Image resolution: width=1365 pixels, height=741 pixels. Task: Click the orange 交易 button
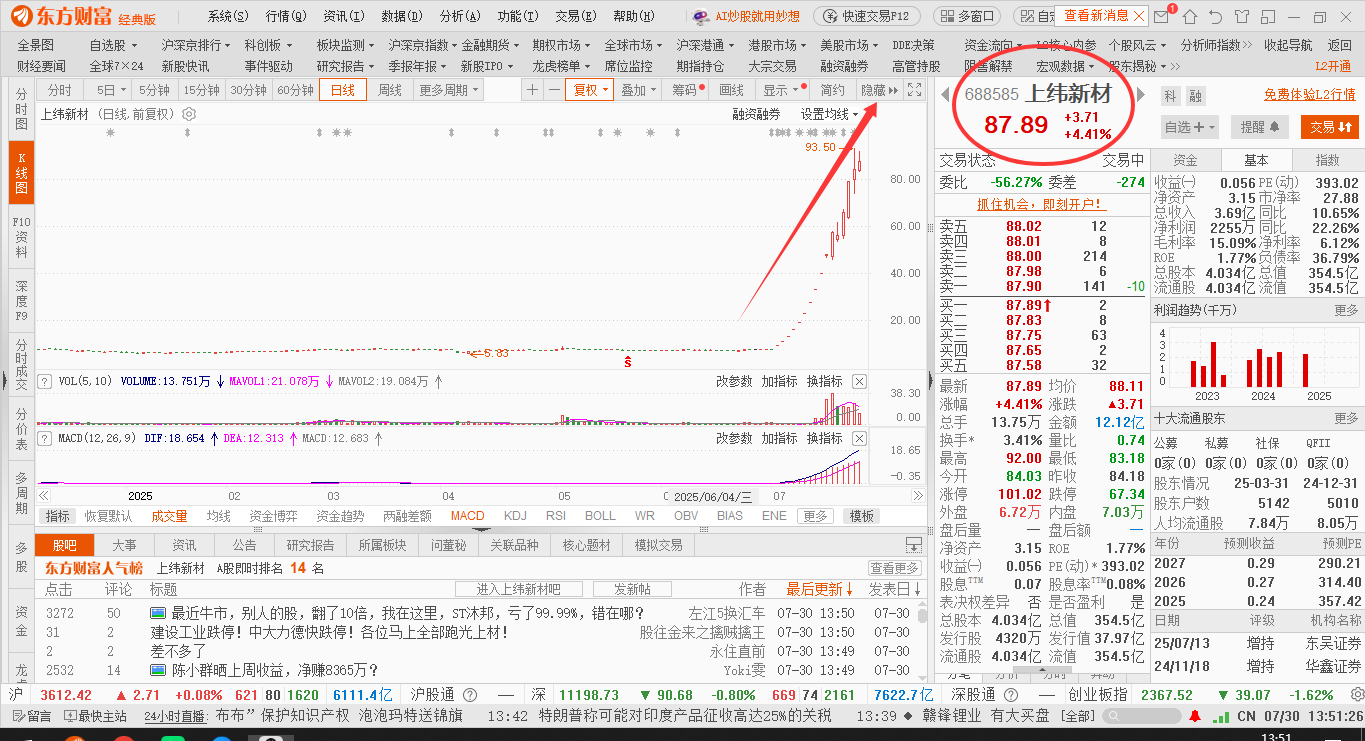1330,127
